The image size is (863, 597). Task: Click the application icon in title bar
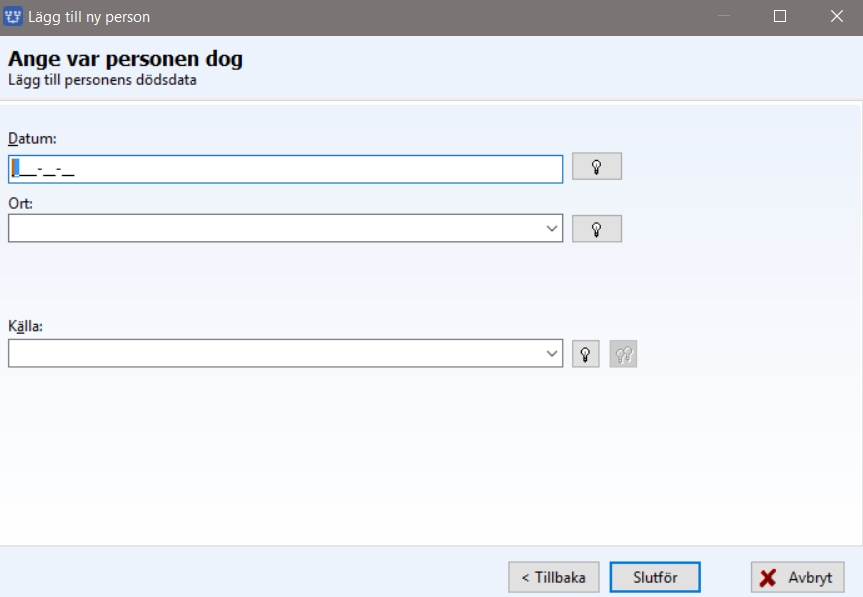[13, 17]
